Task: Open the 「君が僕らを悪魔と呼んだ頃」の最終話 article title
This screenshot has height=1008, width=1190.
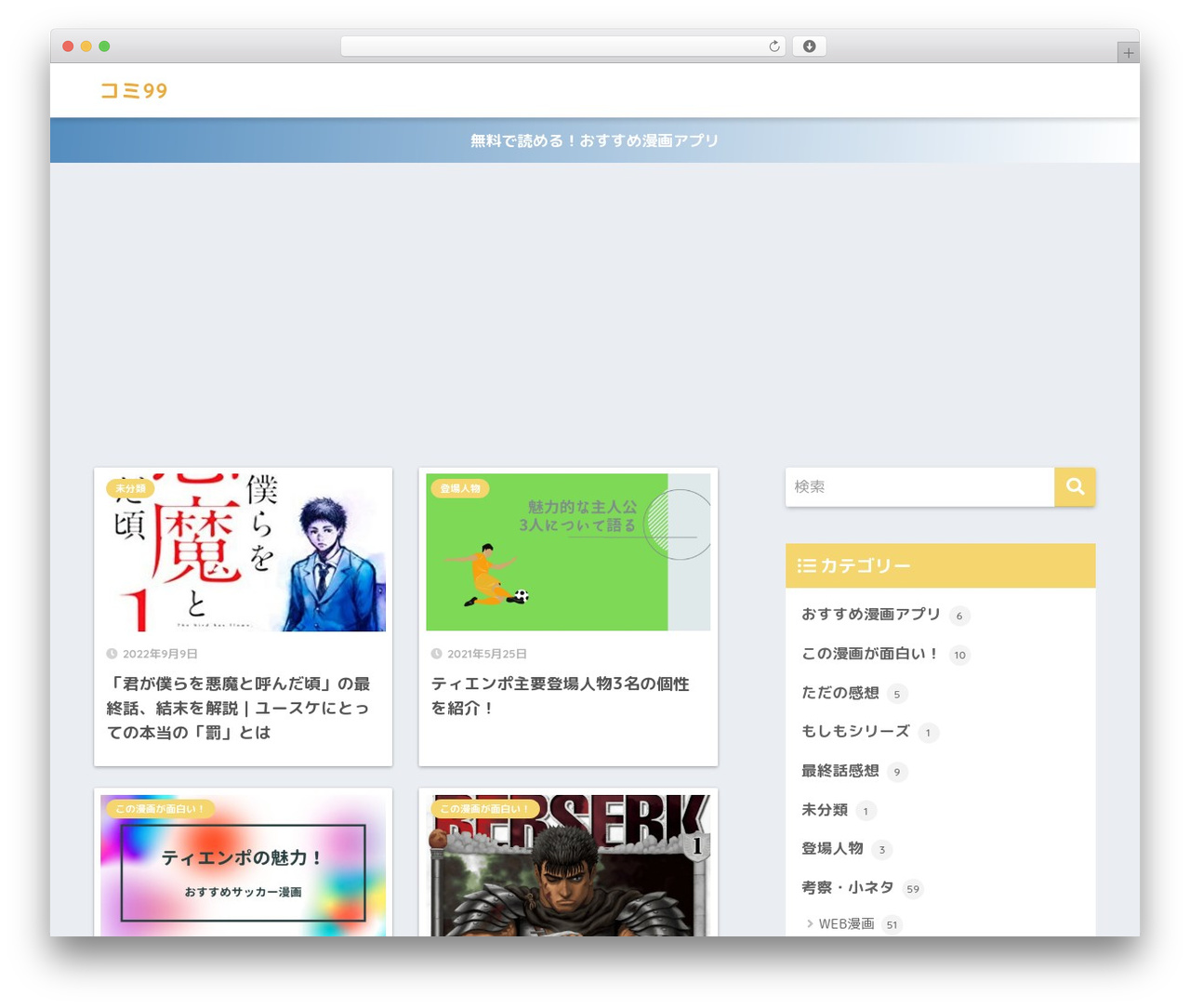Action: [x=239, y=708]
